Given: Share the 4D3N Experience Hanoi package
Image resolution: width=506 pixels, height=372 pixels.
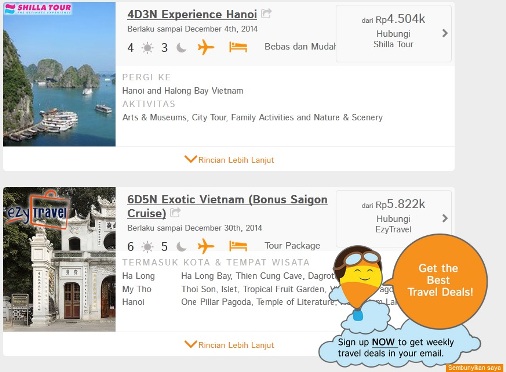Looking at the screenshot, I should tap(266, 13).
